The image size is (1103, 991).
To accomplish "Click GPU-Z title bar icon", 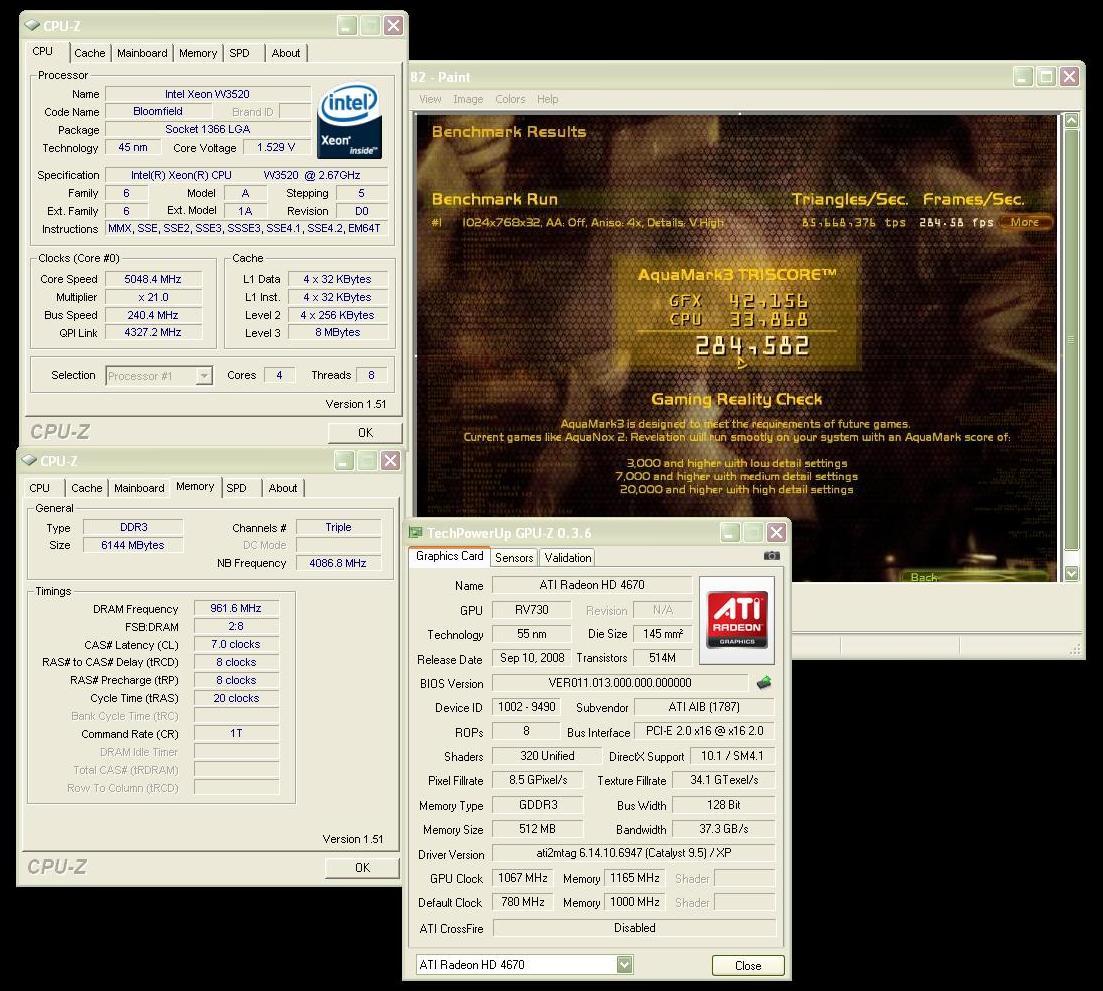I will tap(416, 532).
